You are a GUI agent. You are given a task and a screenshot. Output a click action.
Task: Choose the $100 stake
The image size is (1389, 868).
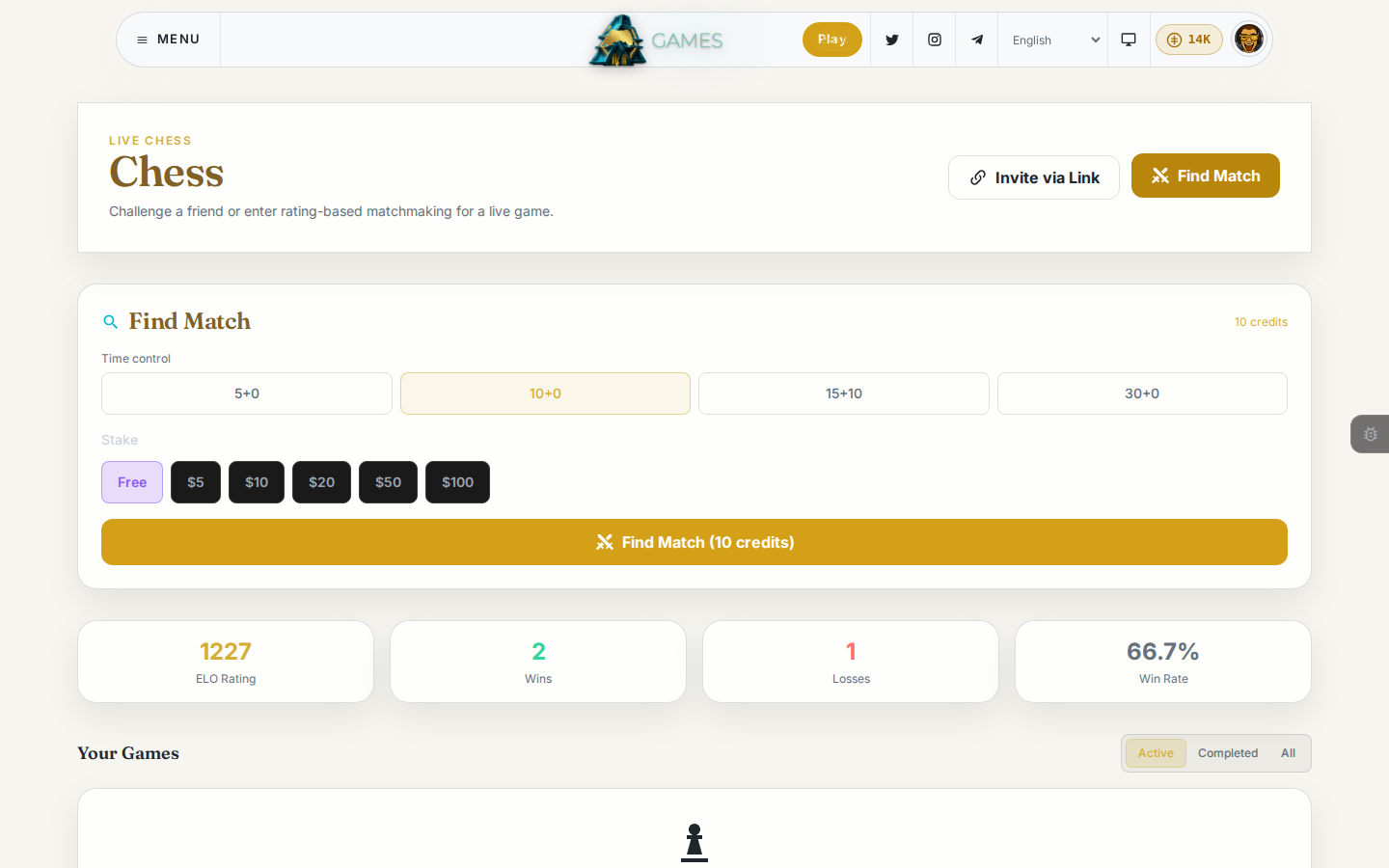458,482
